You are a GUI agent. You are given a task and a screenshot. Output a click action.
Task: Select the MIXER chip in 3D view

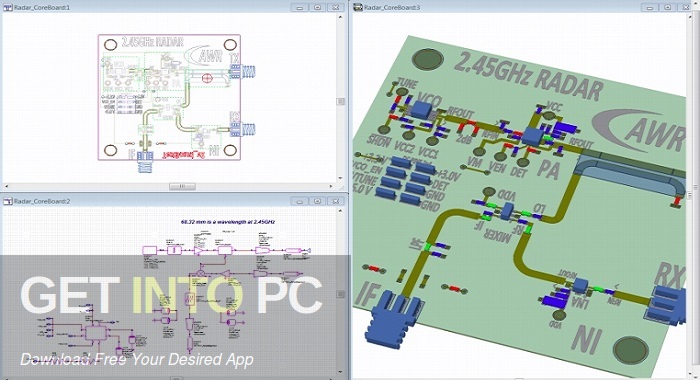click(508, 211)
